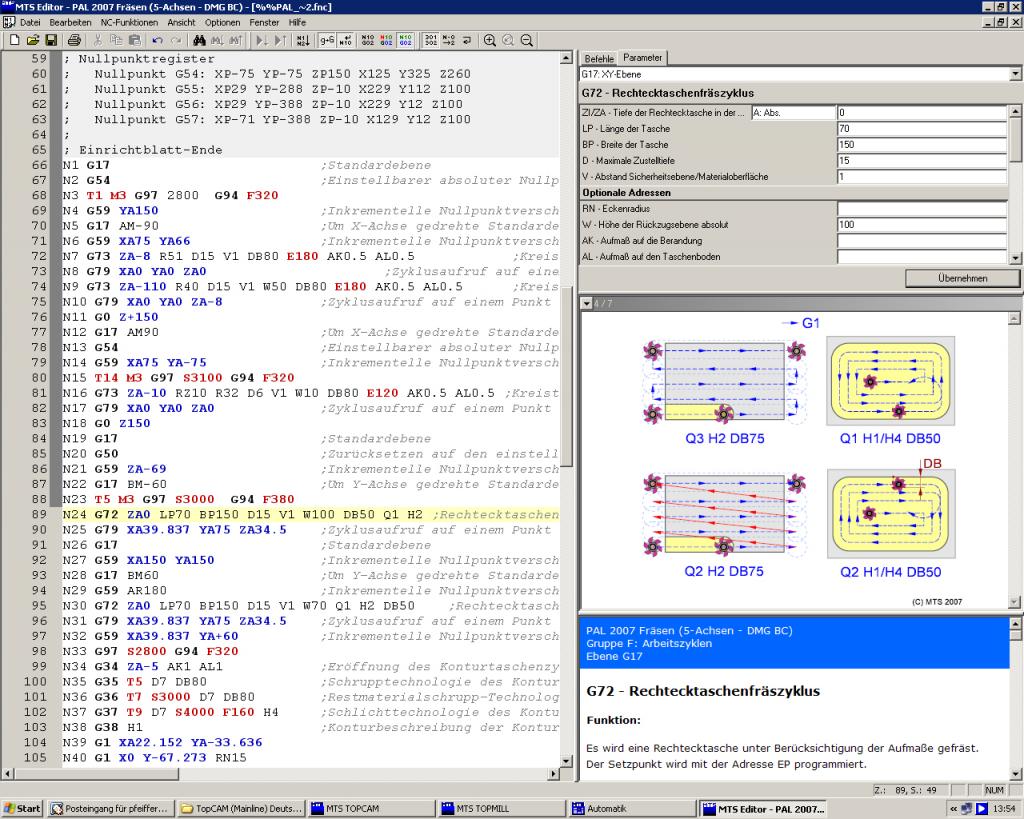
Task: Click the editor horizontal scrollbar thumb
Action: (x=97, y=774)
